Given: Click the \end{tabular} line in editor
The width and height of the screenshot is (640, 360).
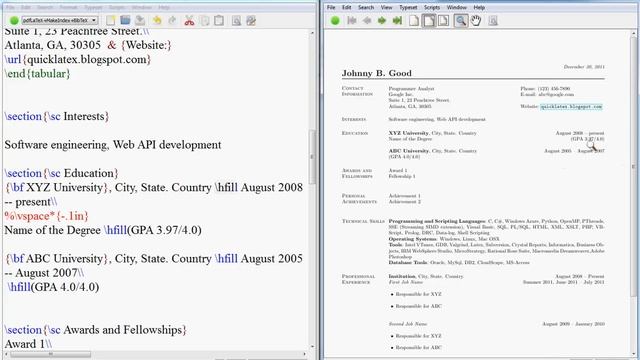Looking at the screenshot, I should tap(38, 74).
